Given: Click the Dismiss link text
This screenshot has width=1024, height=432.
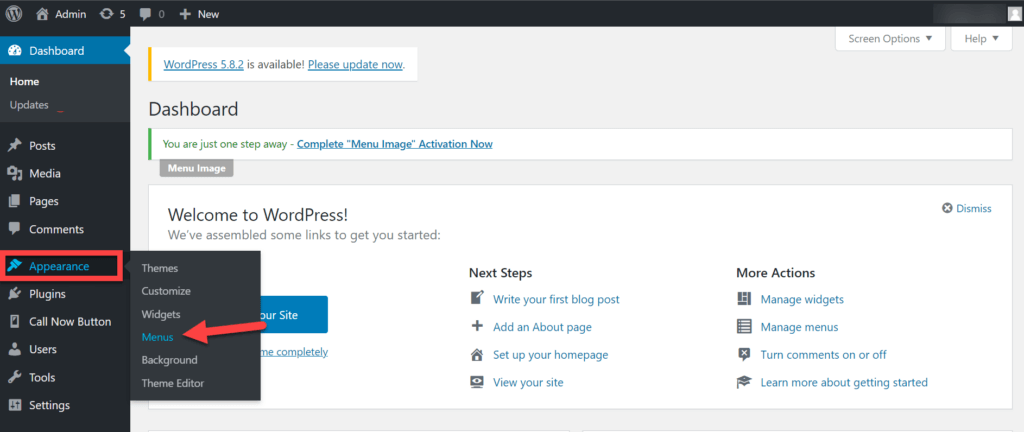Looking at the screenshot, I should (x=974, y=208).
